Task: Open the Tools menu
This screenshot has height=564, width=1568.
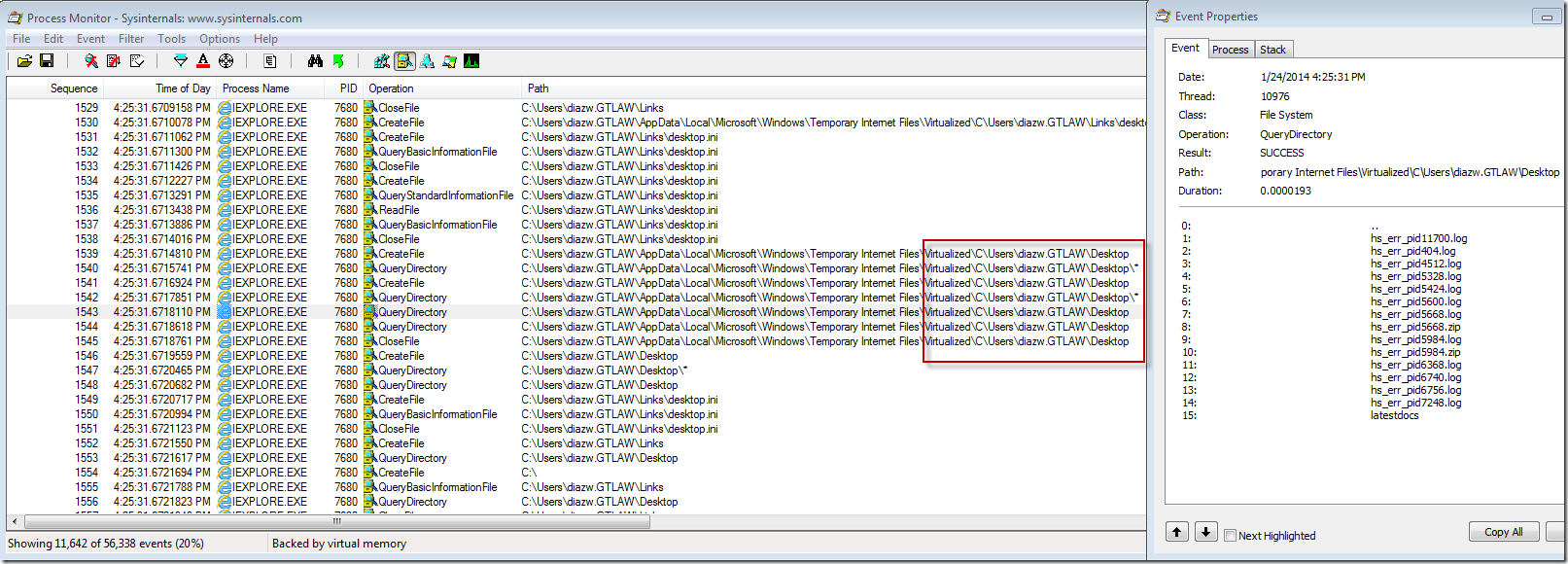Action: 171,39
